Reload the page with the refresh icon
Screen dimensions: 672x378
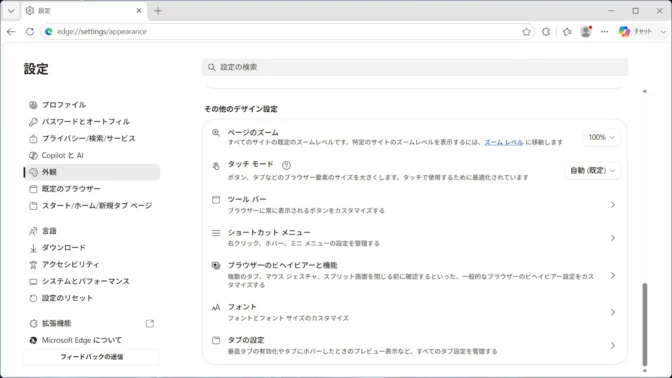(x=30, y=32)
